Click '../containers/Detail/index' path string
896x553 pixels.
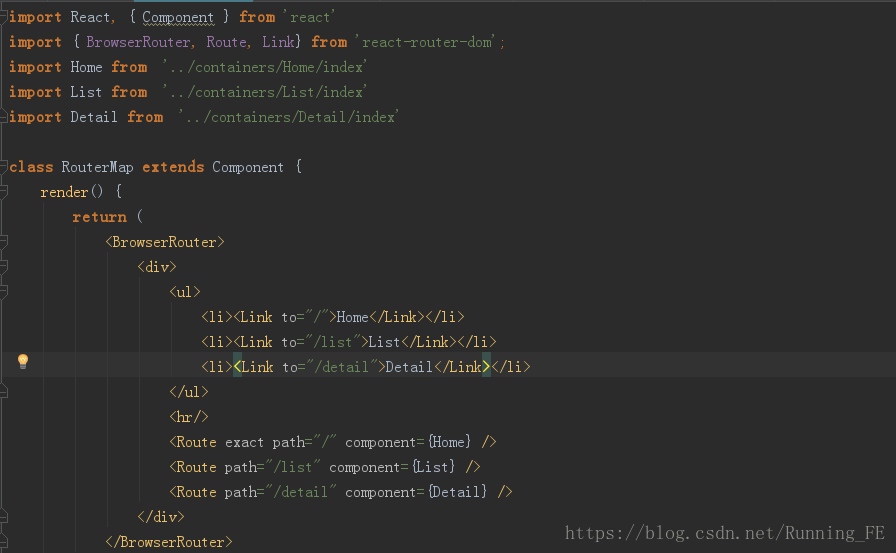point(288,117)
